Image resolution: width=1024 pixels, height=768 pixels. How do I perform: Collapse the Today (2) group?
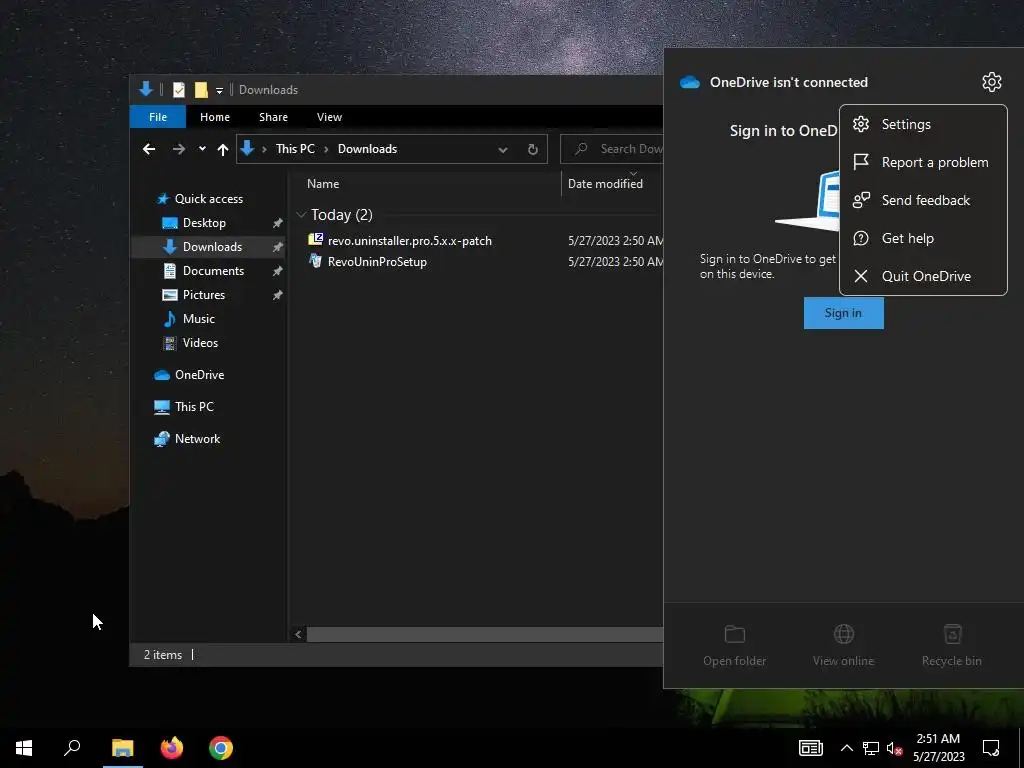point(301,215)
